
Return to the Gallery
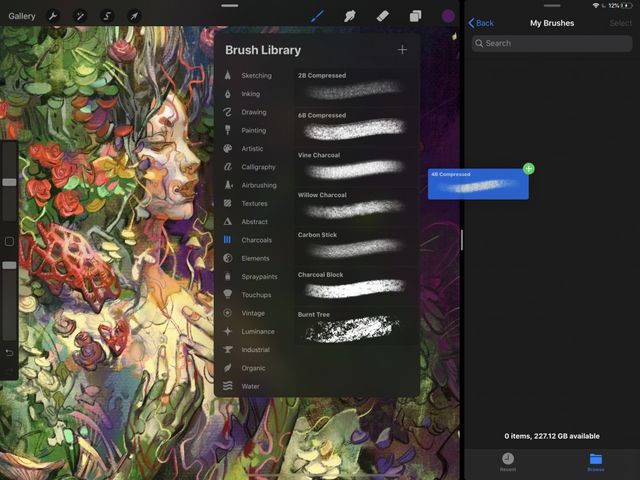[22, 16]
